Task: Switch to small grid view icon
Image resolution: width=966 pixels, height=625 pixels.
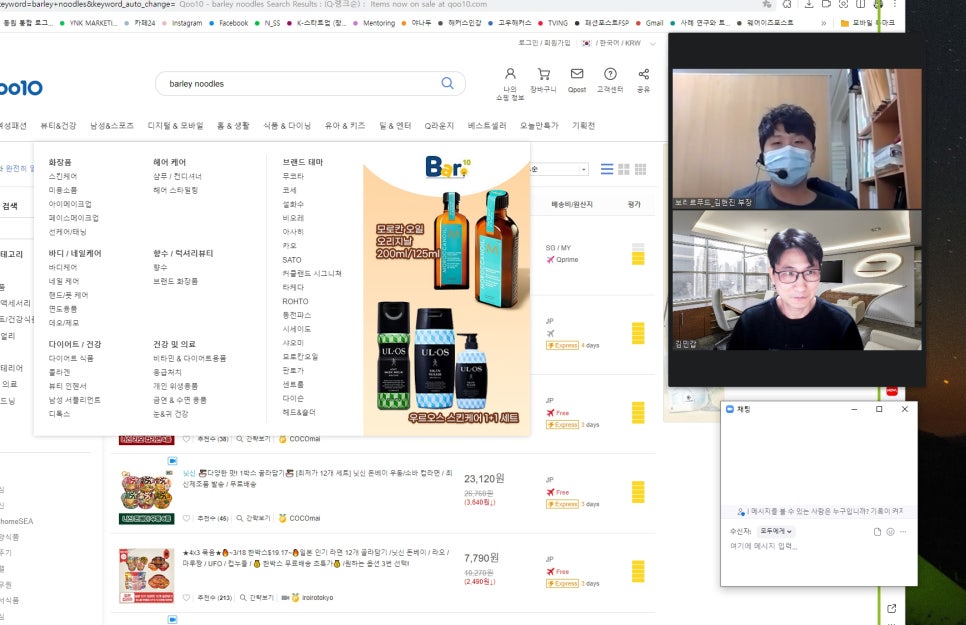Action: [x=640, y=169]
